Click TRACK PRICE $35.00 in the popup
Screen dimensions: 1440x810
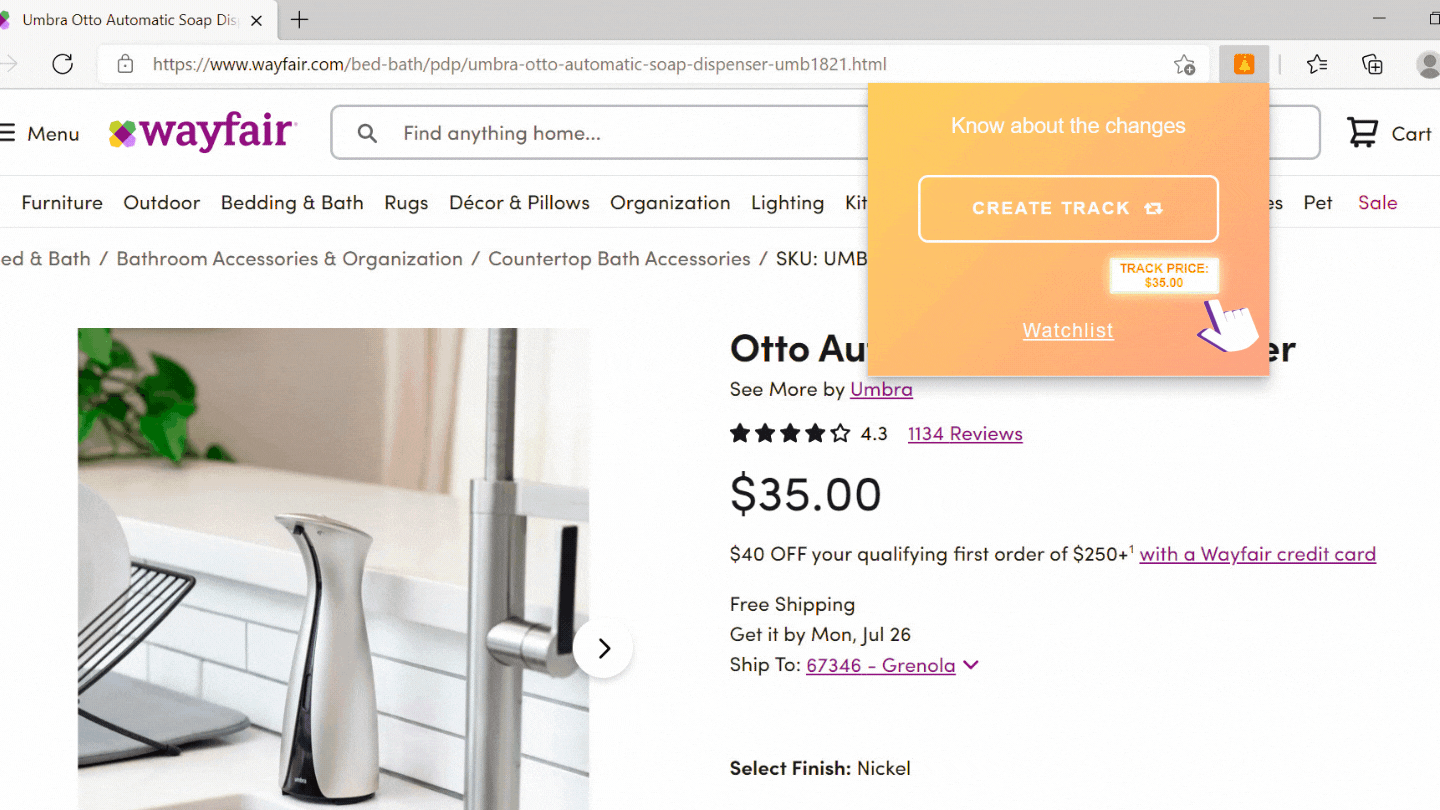pyautogui.click(x=1163, y=275)
